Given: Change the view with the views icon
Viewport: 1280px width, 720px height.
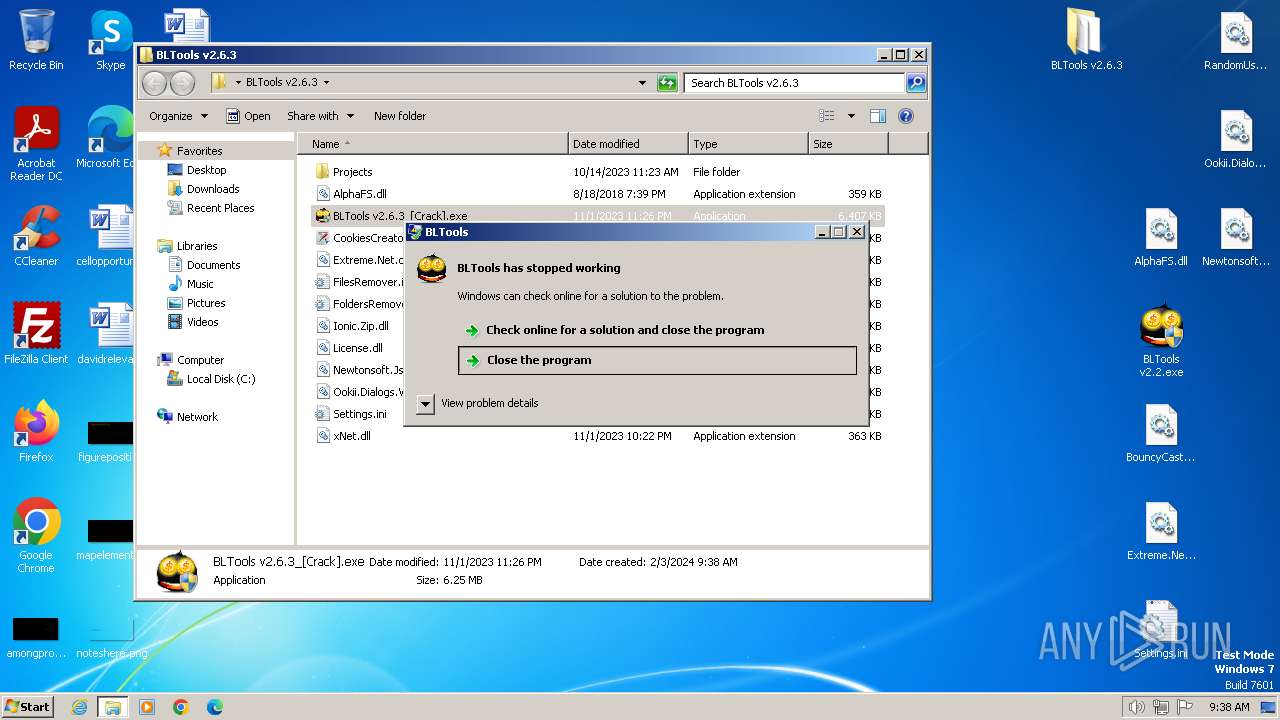Looking at the screenshot, I should click(x=826, y=116).
